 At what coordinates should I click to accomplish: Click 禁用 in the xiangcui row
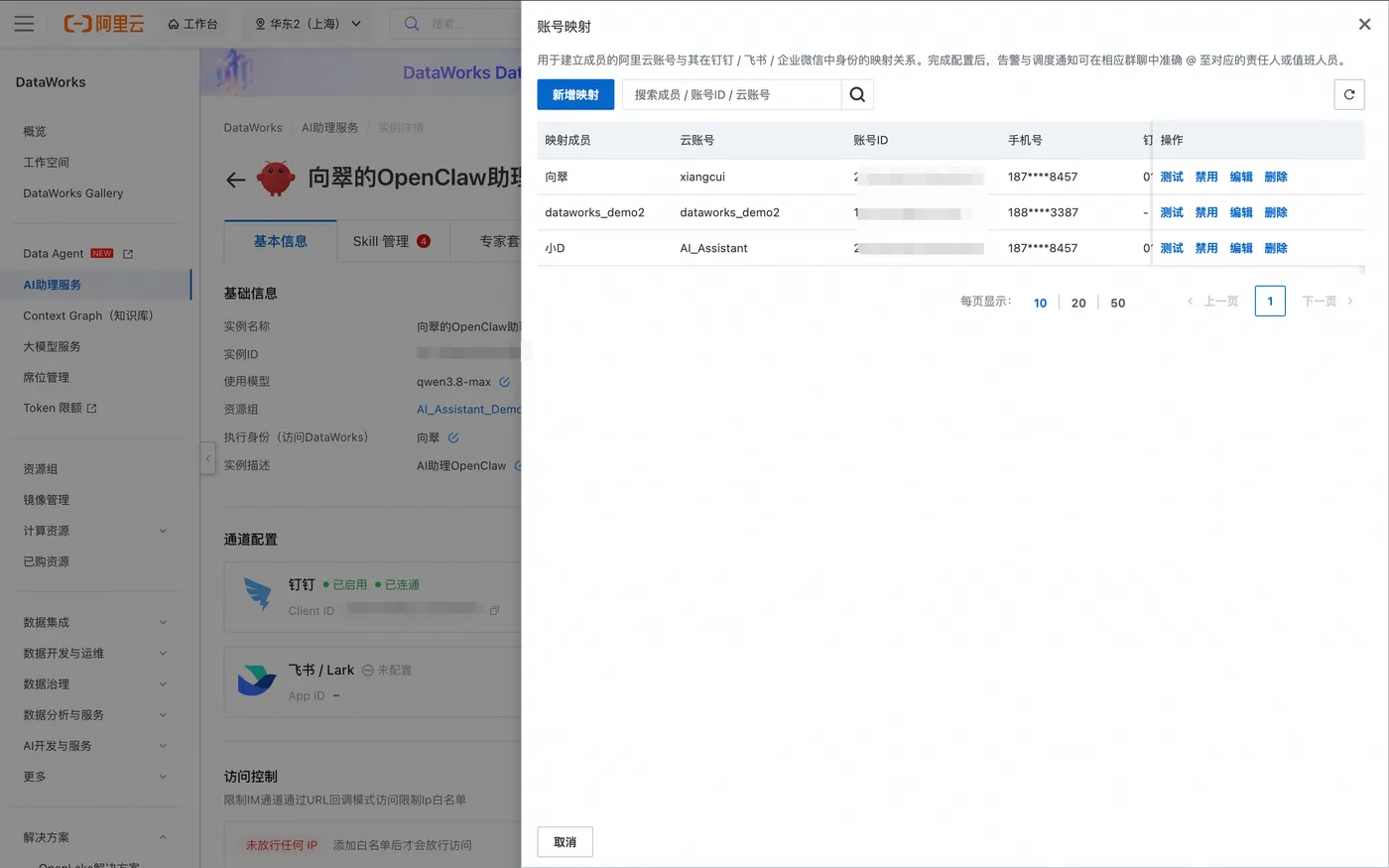(1206, 177)
